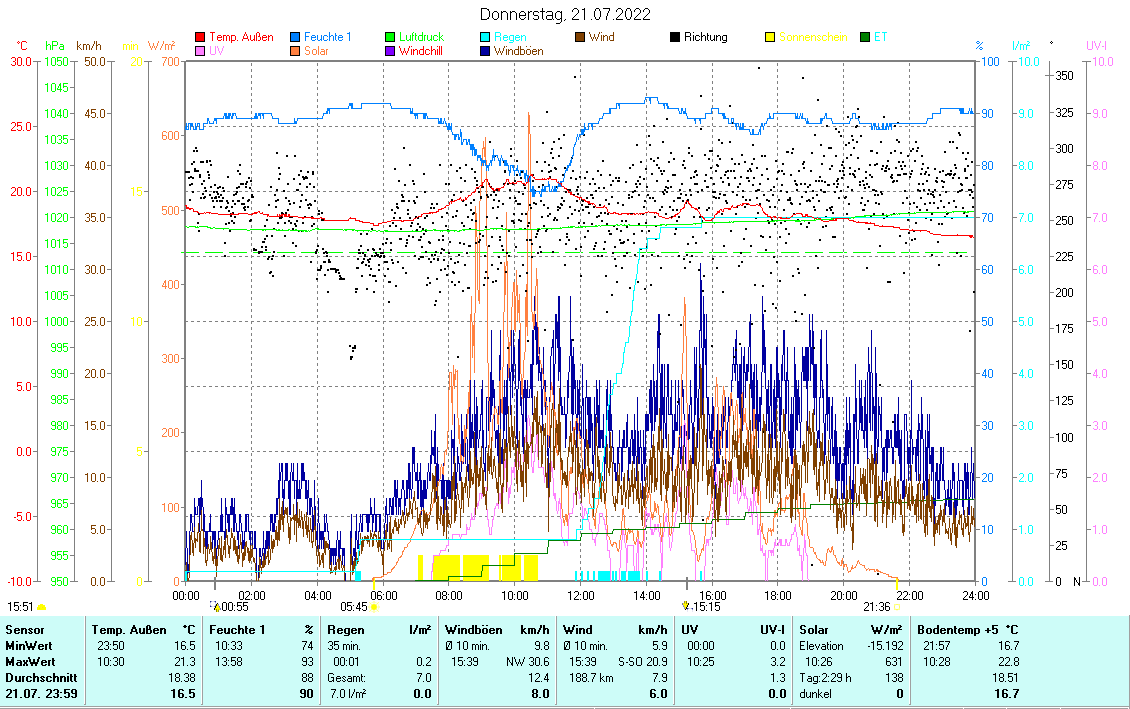Select the green Luftdruck legend marker
1130x709 pixels.
pos(390,38)
